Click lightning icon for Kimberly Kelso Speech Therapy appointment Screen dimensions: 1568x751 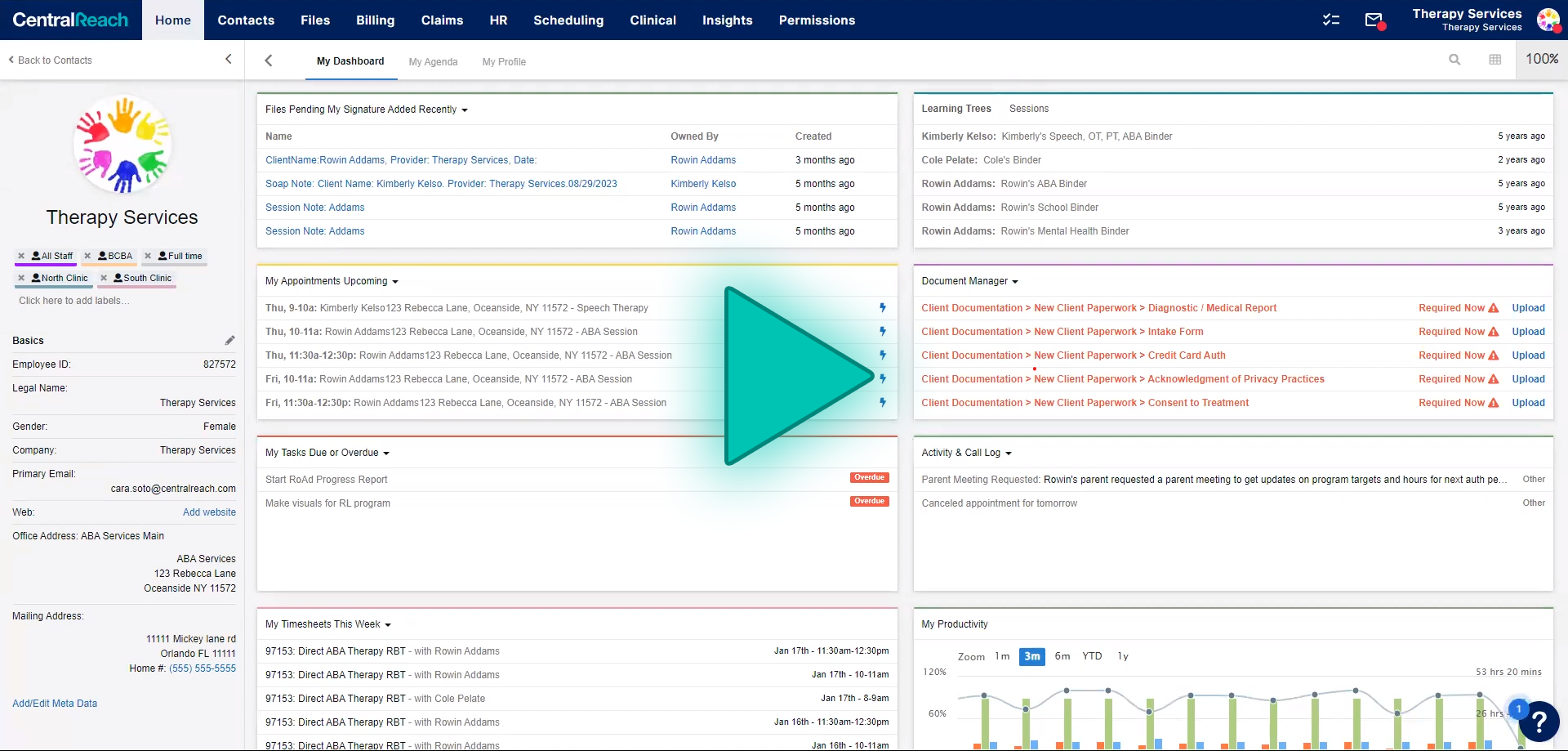(x=883, y=307)
